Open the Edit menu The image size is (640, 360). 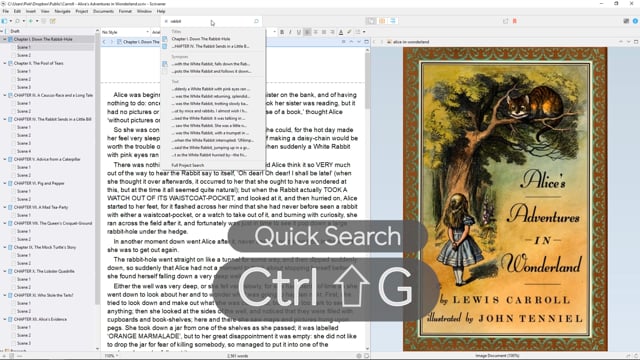(18, 11)
